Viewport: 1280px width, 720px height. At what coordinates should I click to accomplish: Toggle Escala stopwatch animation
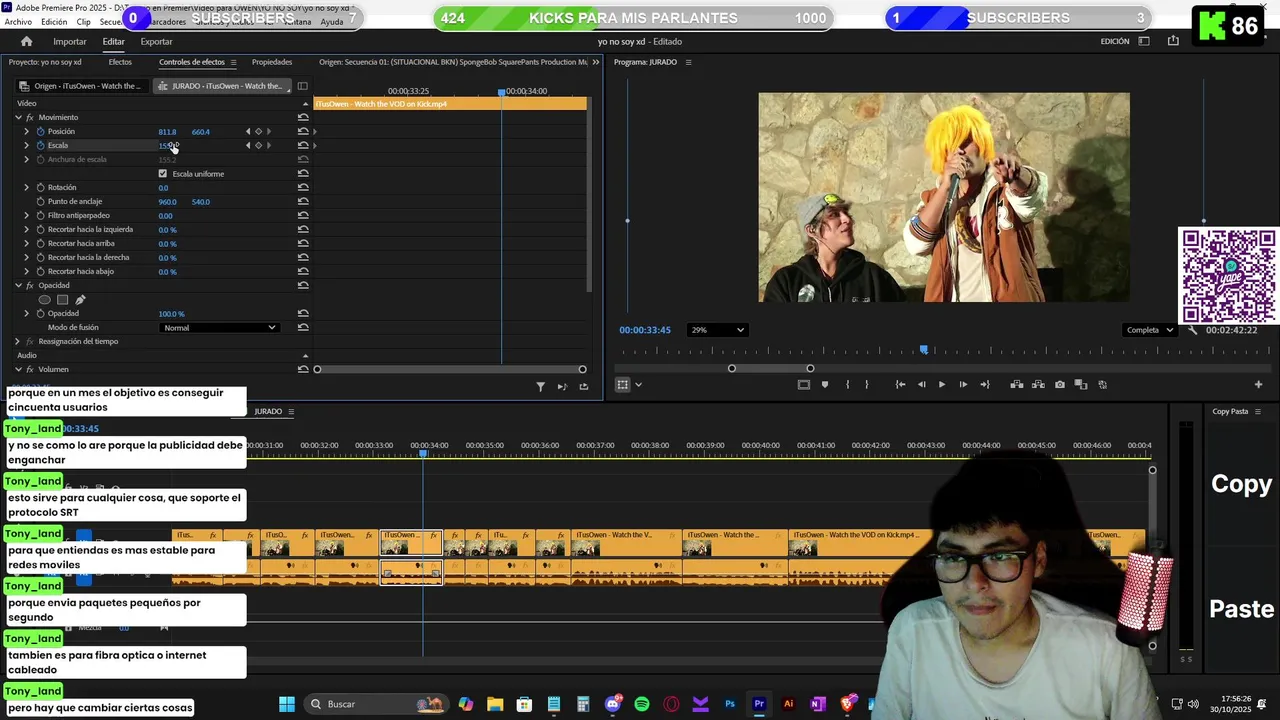click(41, 145)
